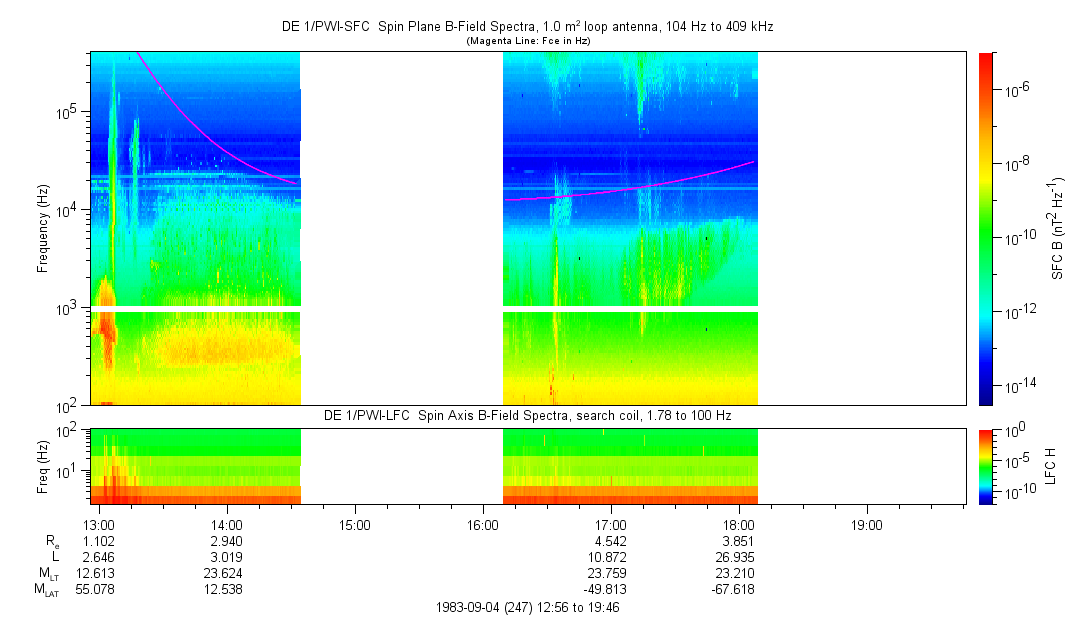Image resolution: width=1083 pixels, height=620 pixels.
Task: Click the 14:00 time axis label
Action: pos(227,525)
